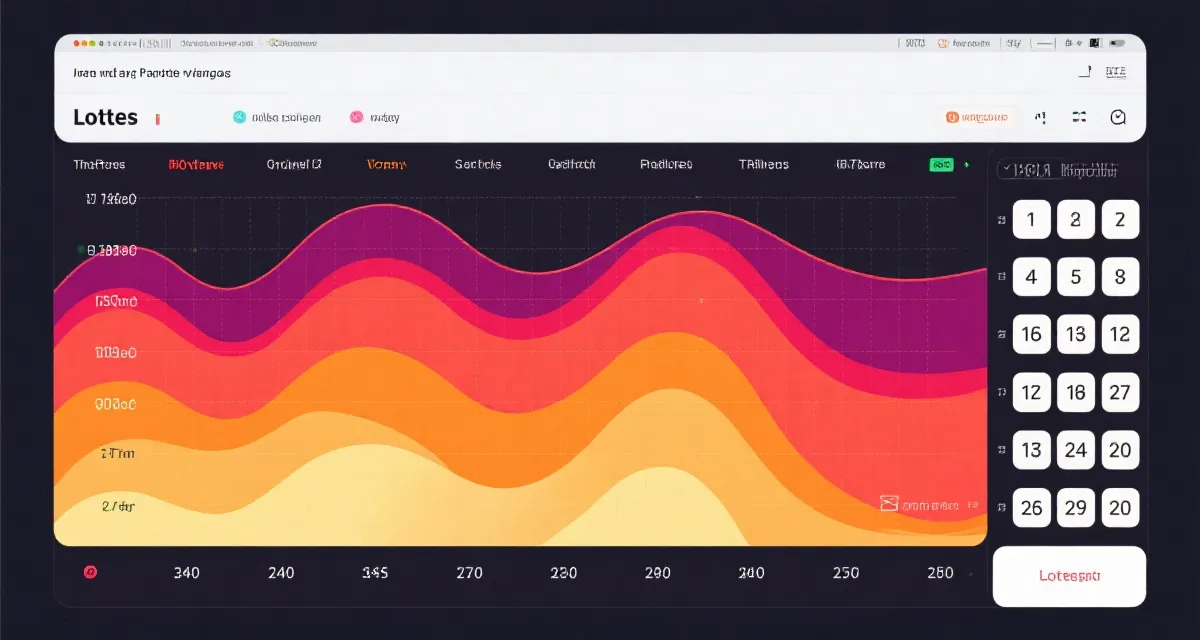The height and width of the screenshot is (640, 1200).
Task: Toggle the cyan legend series indicator
Action: tap(239, 117)
